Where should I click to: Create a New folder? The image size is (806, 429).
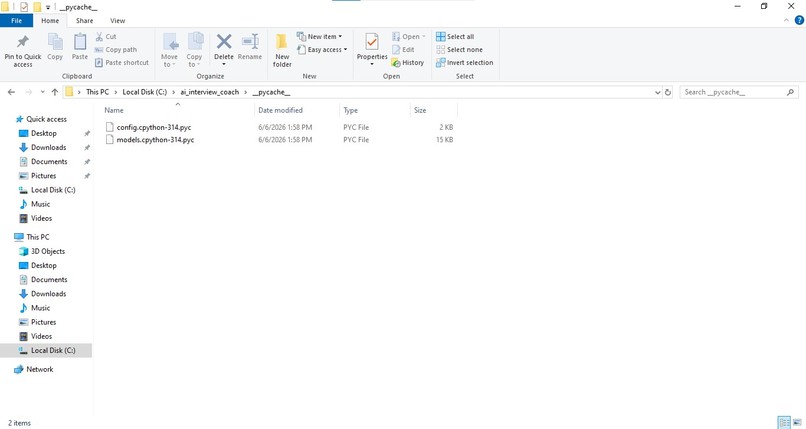(x=282, y=50)
